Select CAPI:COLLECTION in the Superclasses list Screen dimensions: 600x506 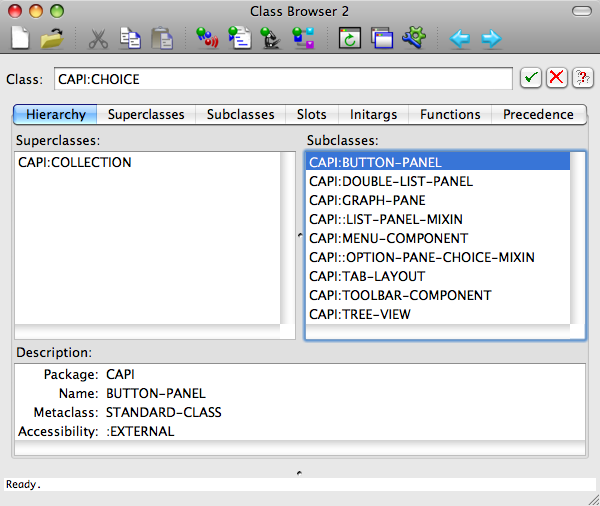(75, 163)
